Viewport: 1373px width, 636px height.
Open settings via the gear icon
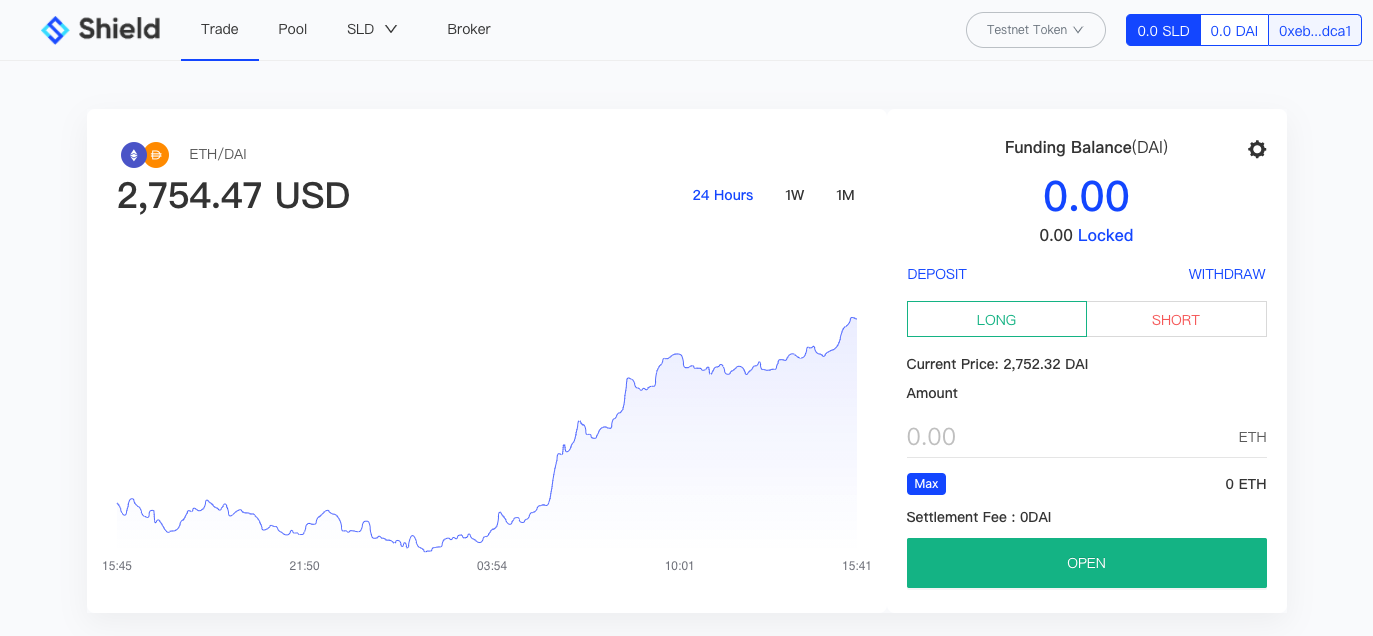pyautogui.click(x=1257, y=149)
